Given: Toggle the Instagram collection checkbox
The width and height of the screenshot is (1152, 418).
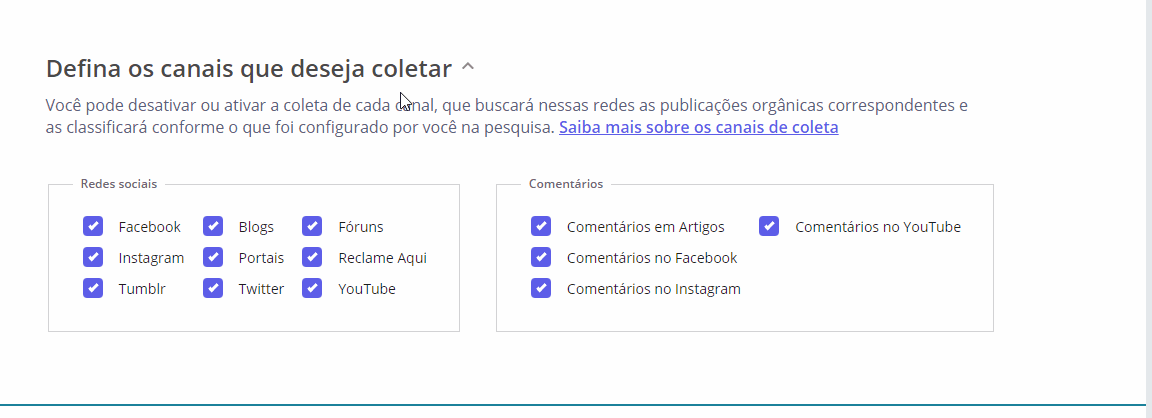Looking at the screenshot, I should click(93, 258).
